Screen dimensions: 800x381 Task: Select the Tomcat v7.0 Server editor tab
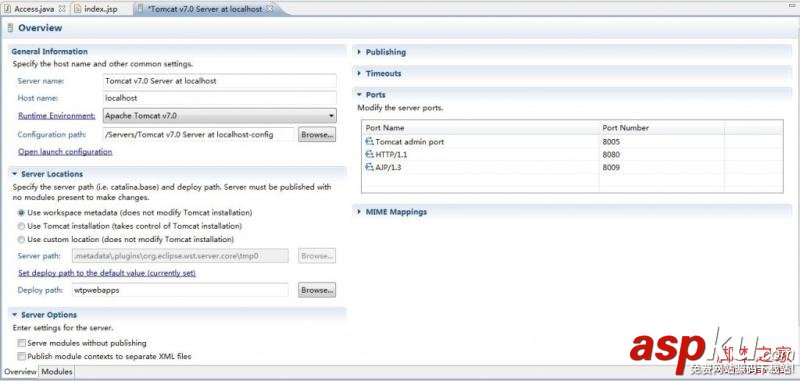(x=204, y=9)
